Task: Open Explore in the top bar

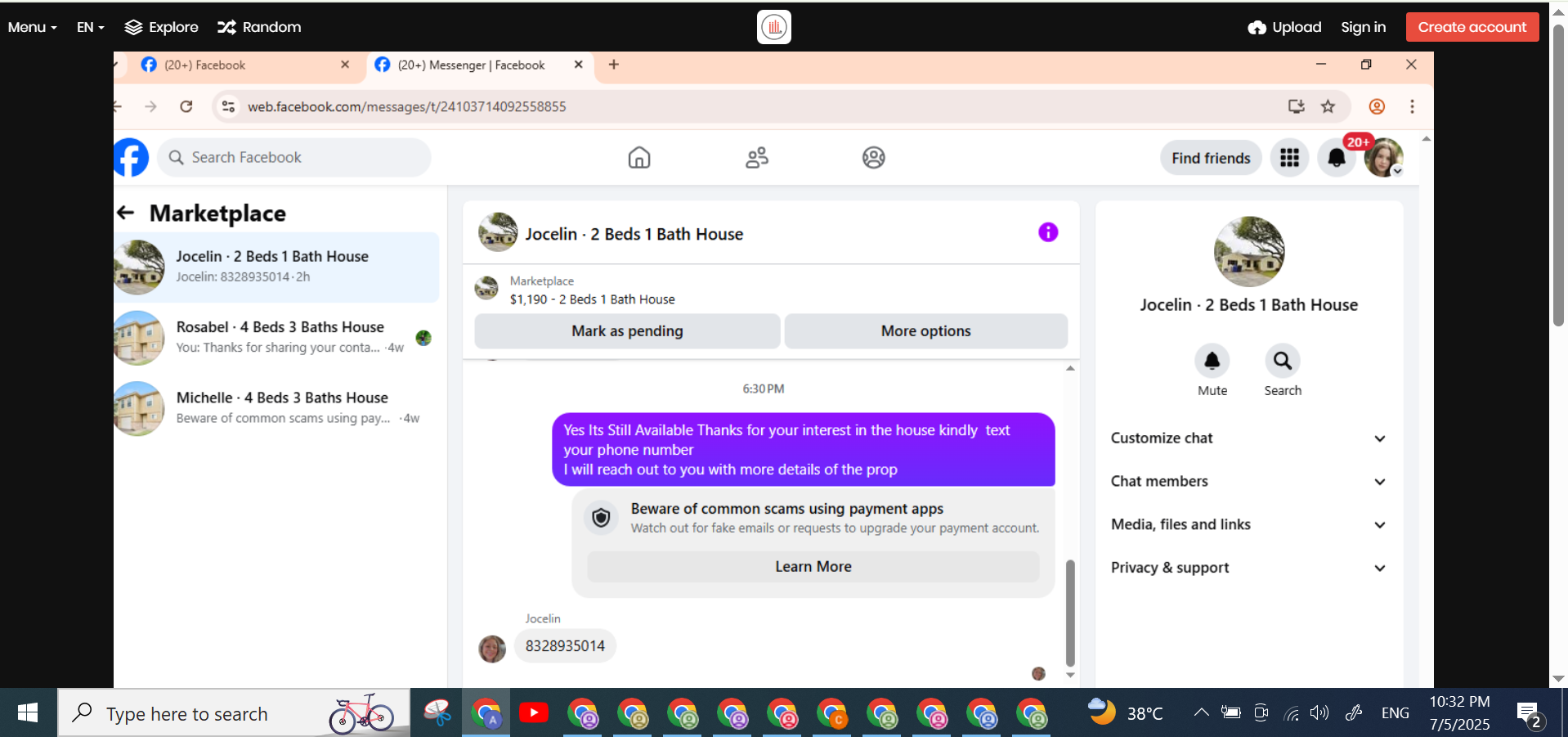Action: coord(161,27)
